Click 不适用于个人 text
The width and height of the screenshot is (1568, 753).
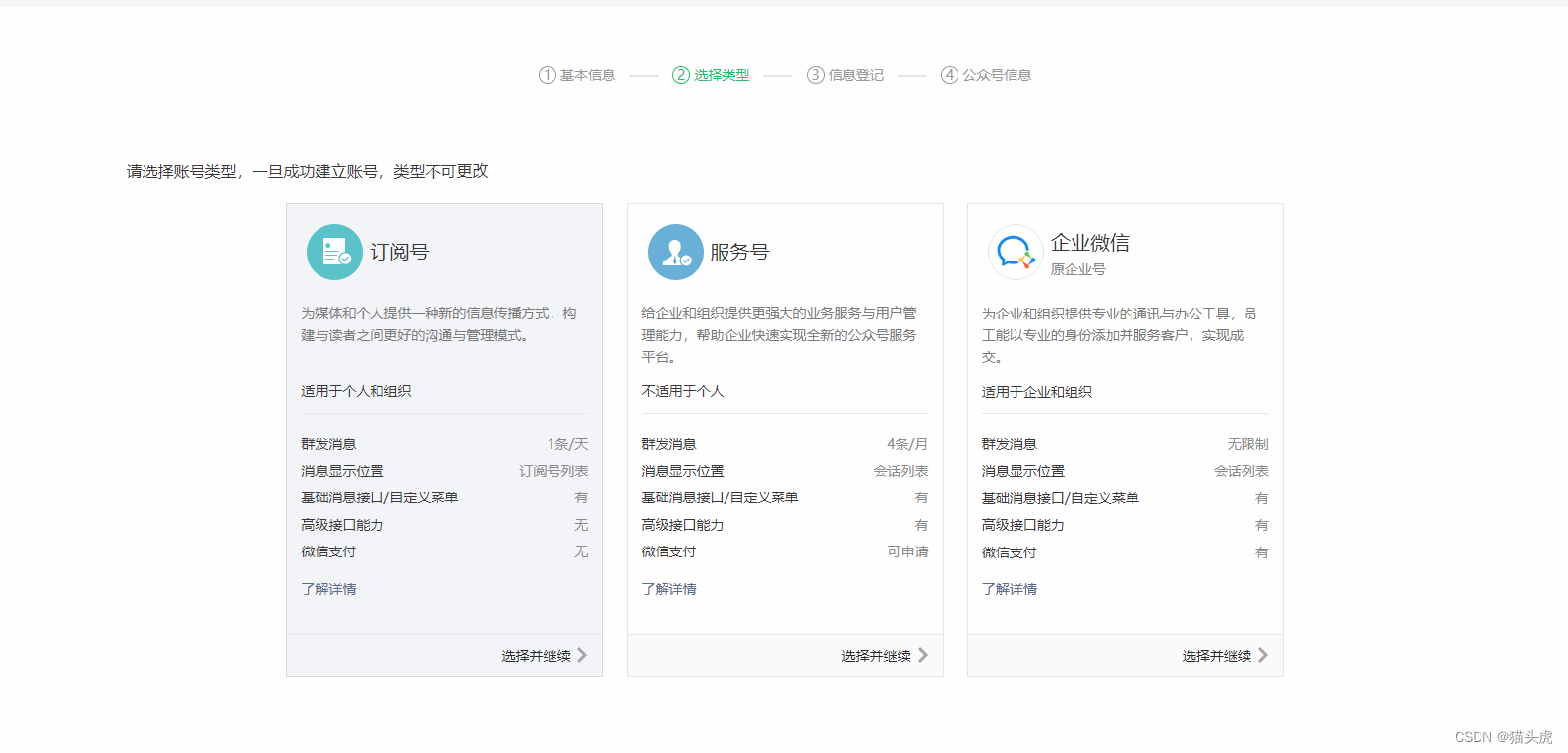683,391
